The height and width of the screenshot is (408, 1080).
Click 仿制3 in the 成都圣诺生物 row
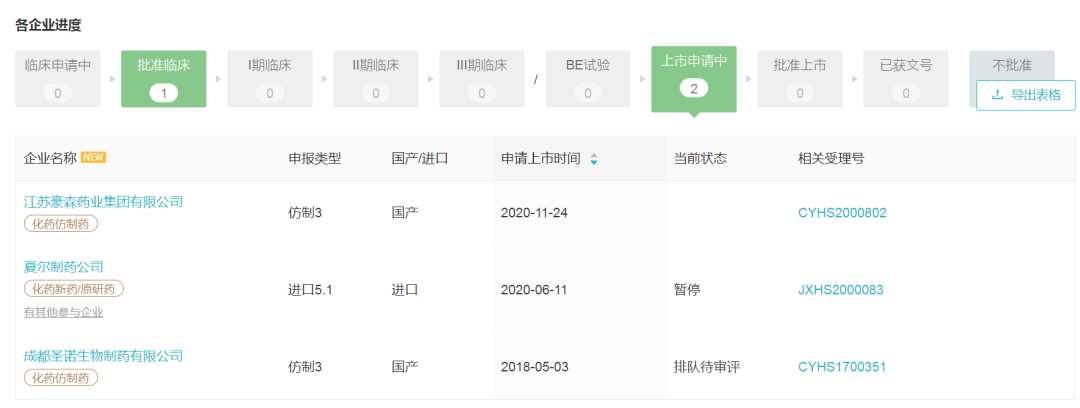click(x=305, y=367)
